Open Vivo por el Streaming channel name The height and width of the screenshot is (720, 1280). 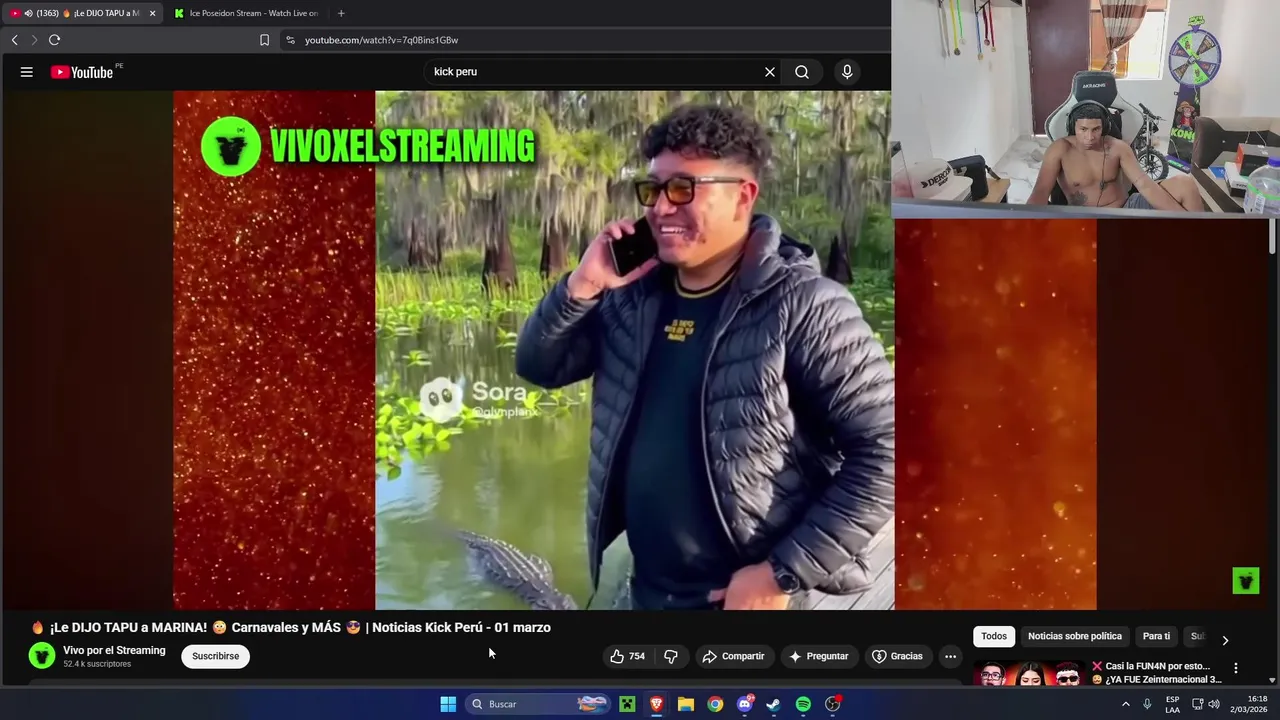114,650
